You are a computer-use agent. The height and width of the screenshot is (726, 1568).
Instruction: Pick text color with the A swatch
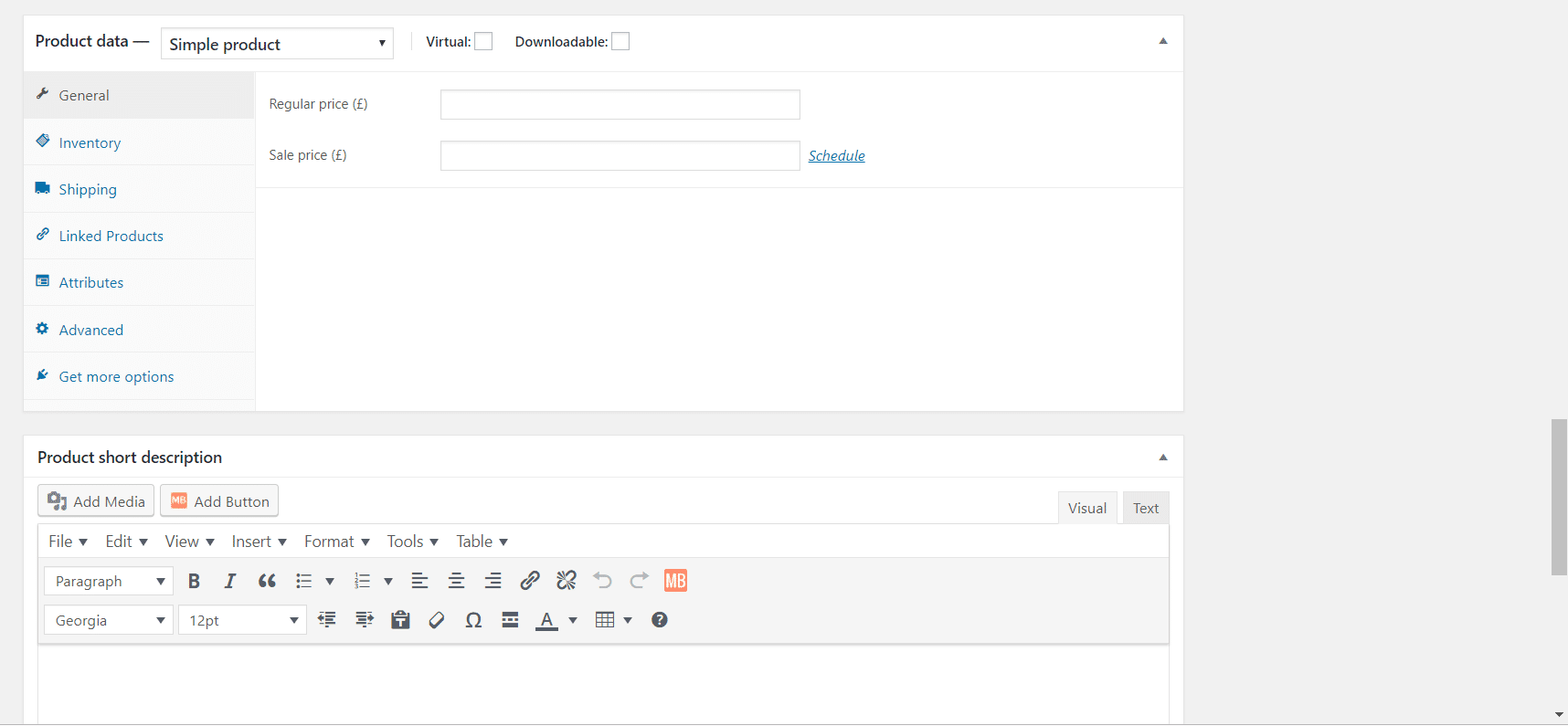[546, 621]
